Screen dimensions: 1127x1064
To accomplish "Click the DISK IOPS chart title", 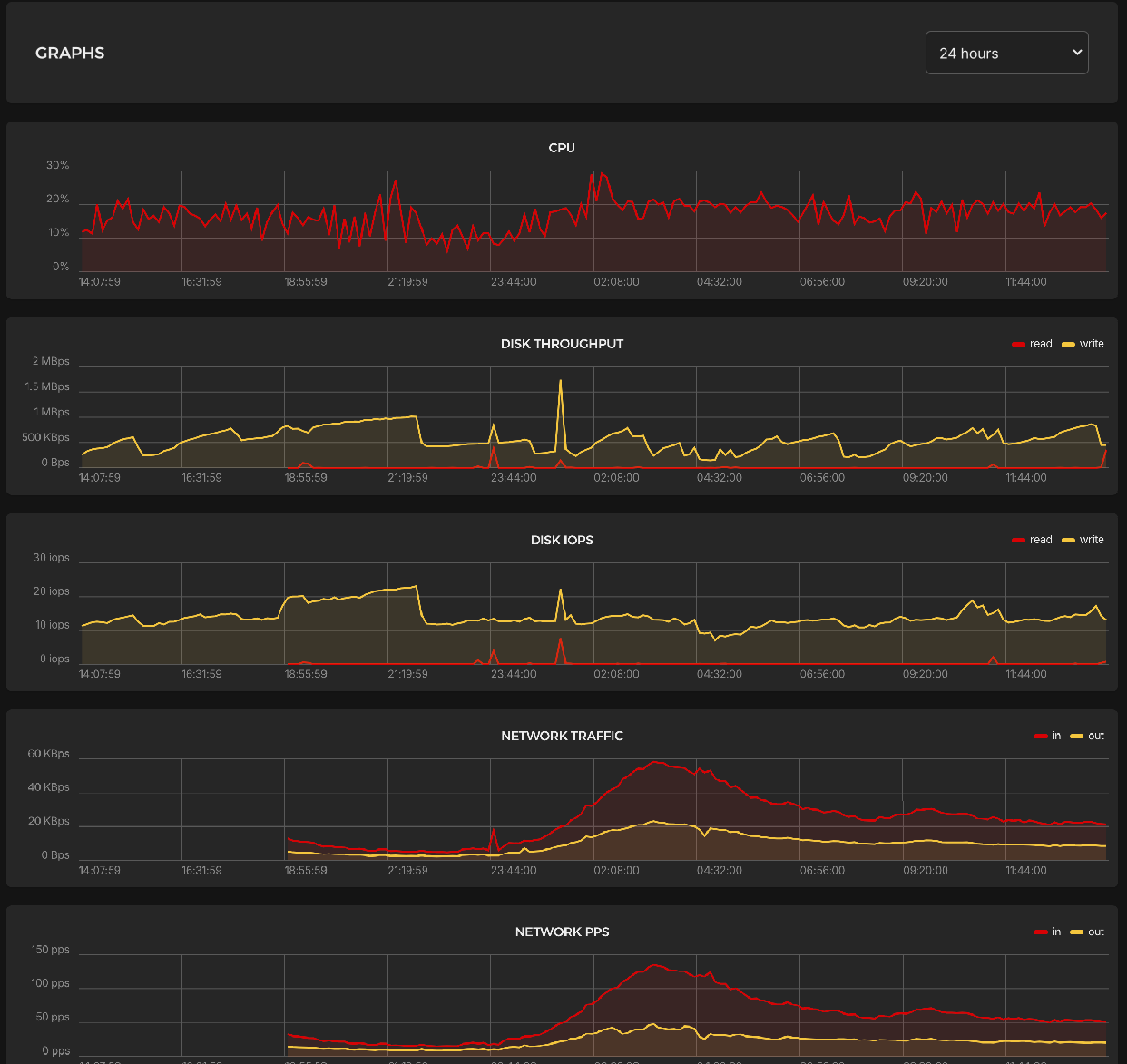I will coord(562,540).
